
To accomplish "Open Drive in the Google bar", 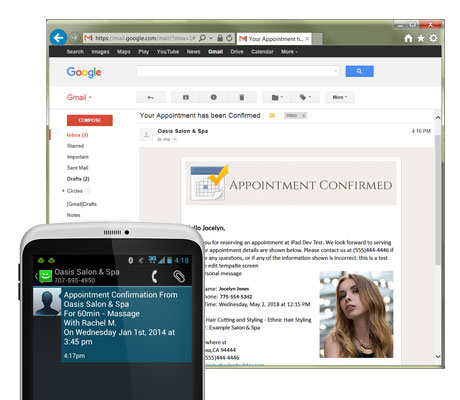I will tap(237, 52).
